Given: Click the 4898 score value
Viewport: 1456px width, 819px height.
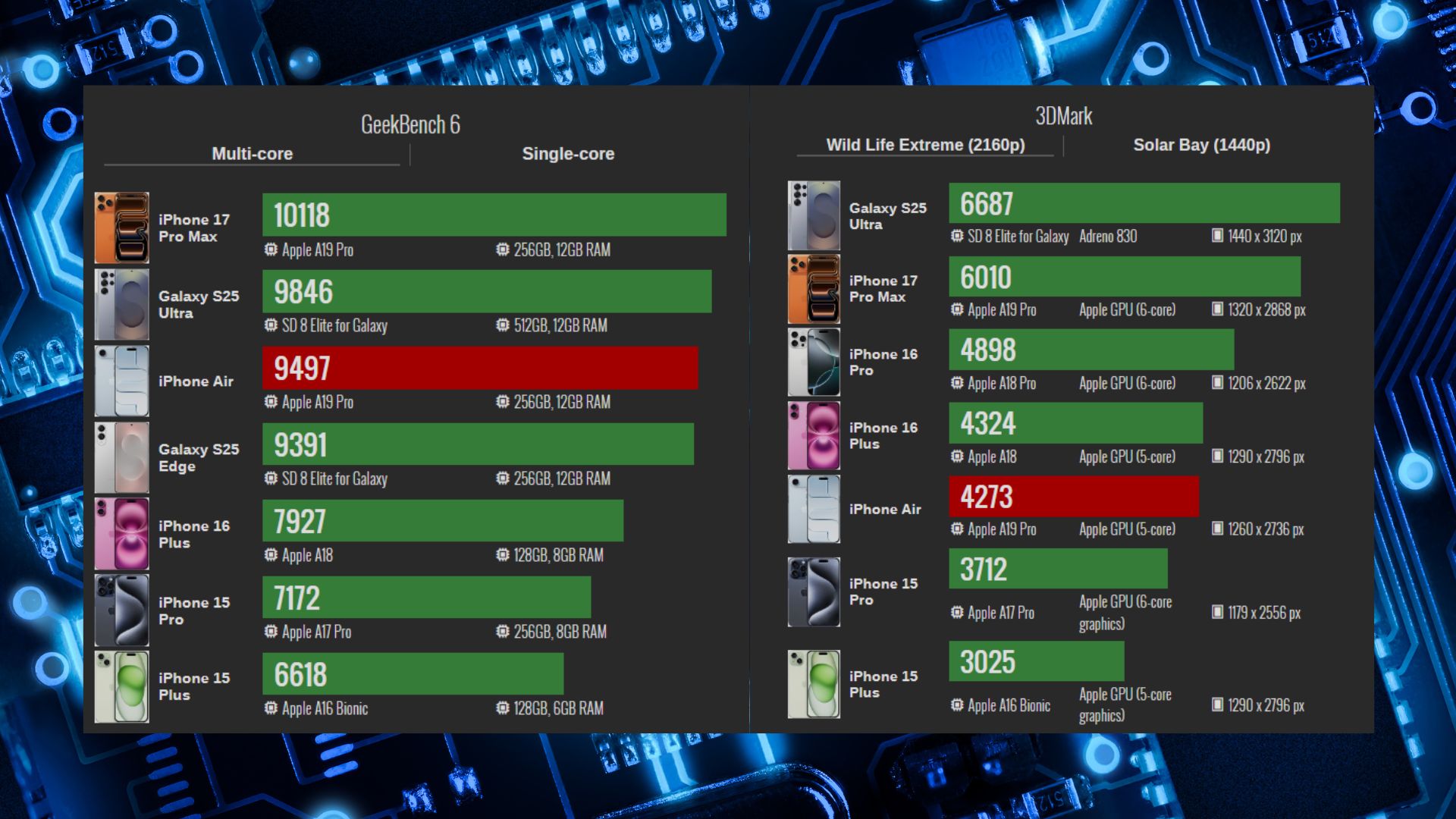Looking at the screenshot, I should (x=988, y=350).
